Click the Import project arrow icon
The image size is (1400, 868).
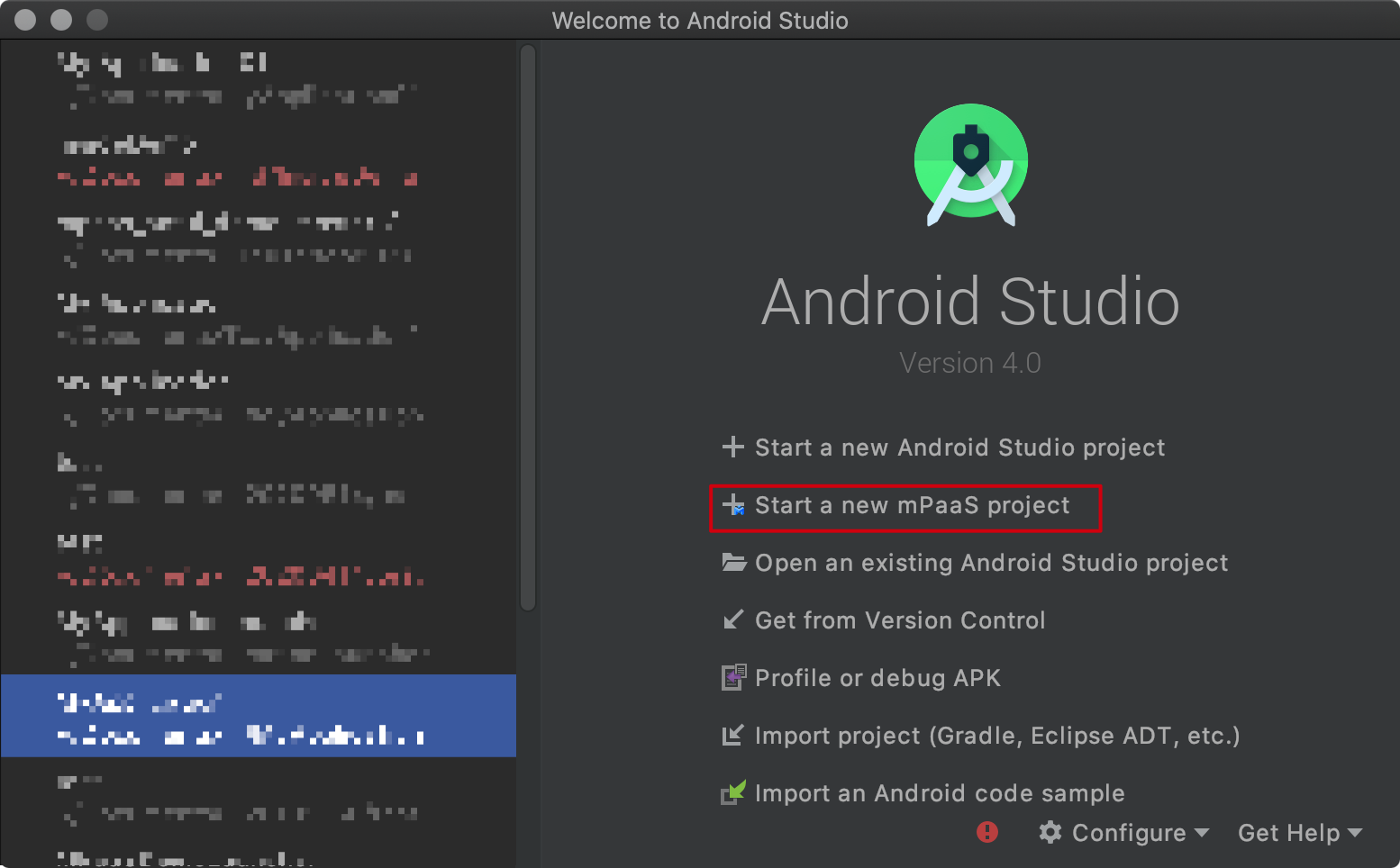point(733,736)
